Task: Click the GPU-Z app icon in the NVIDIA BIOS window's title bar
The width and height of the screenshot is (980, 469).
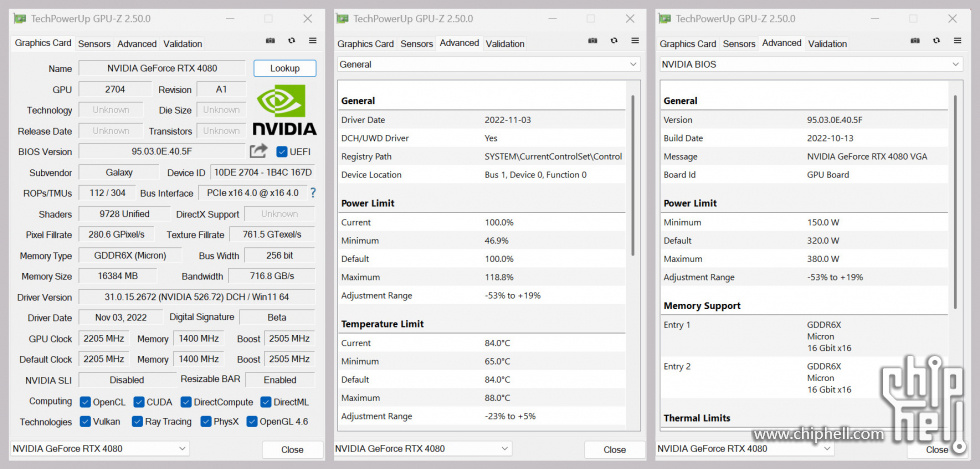Action: (x=665, y=19)
